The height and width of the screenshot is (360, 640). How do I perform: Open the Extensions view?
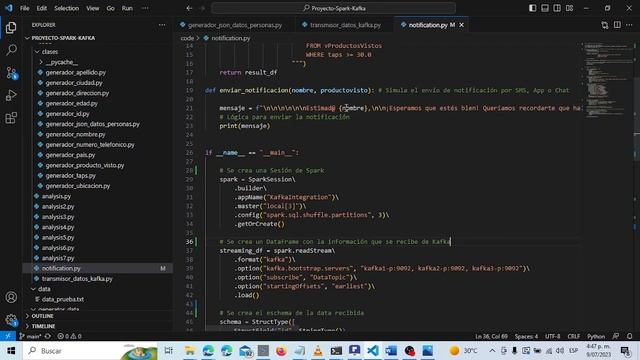(x=11, y=118)
